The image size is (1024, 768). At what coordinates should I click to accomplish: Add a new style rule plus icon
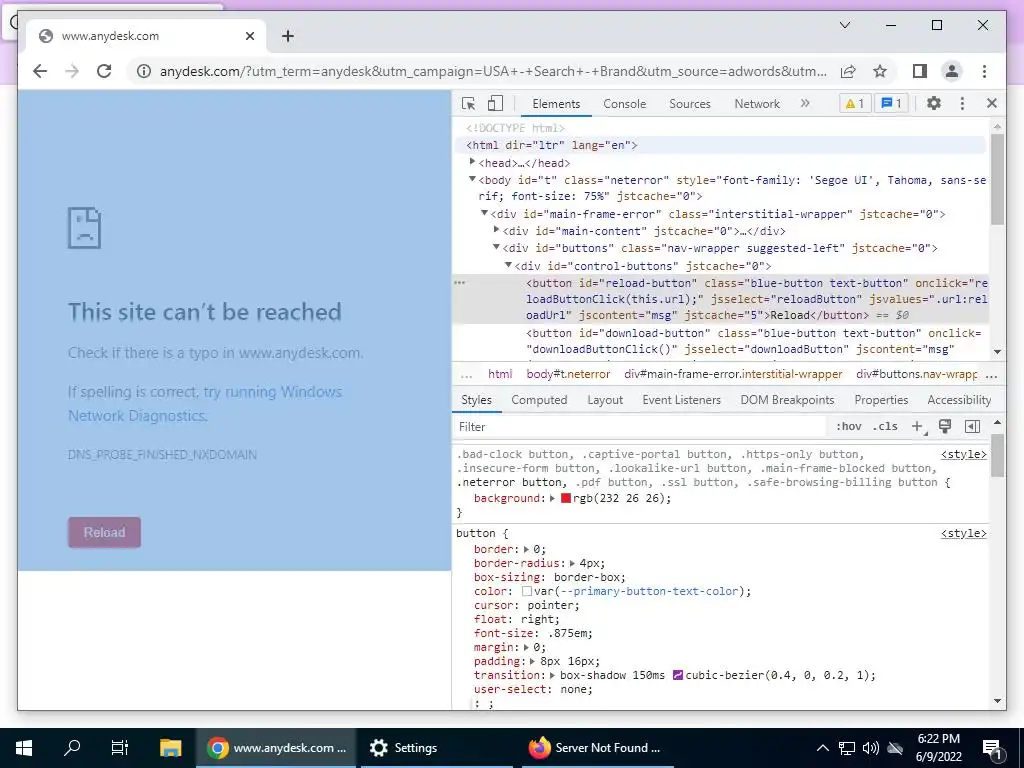tap(918, 426)
